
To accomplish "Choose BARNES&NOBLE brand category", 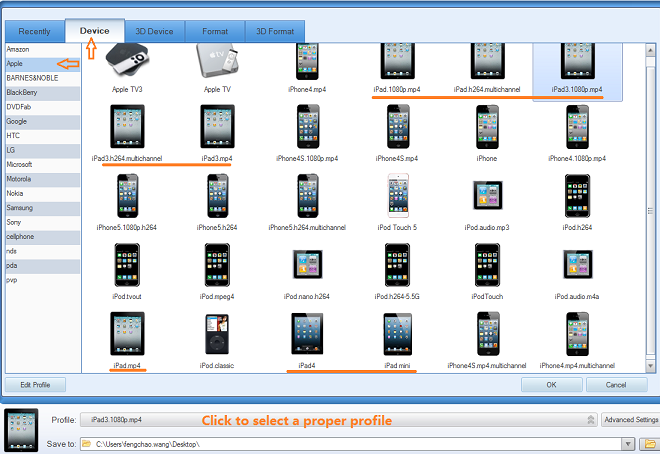I will point(43,78).
